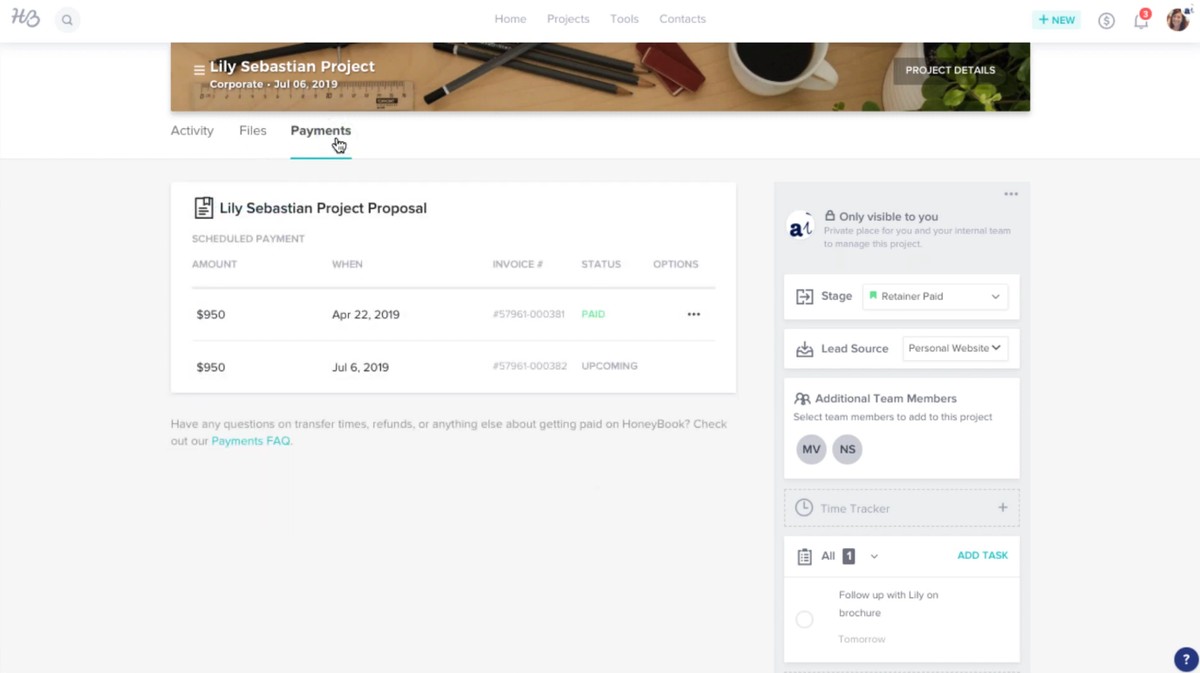Image resolution: width=1200 pixels, height=673 pixels.
Task: Open Tools in top navigation
Action: click(624, 19)
